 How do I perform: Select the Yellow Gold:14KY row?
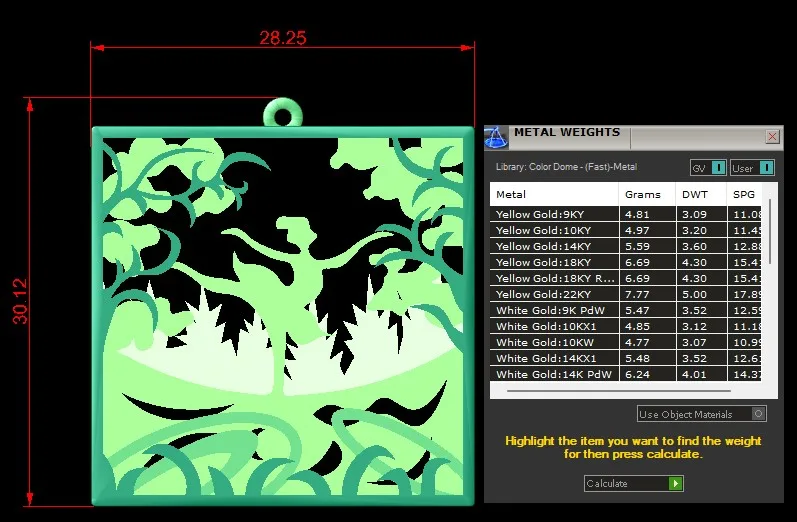pos(626,246)
